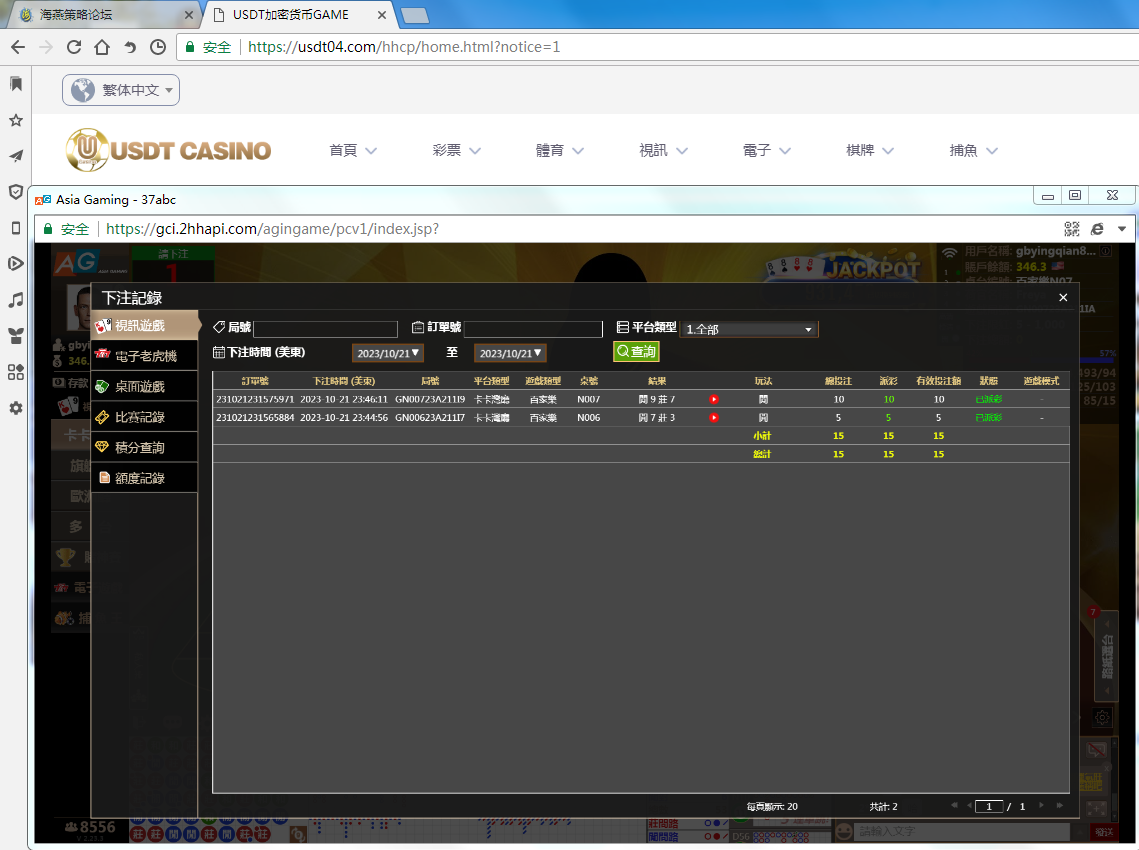Close the USDT加密货币GAME tab
The image size is (1139, 850).
(382, 15)
